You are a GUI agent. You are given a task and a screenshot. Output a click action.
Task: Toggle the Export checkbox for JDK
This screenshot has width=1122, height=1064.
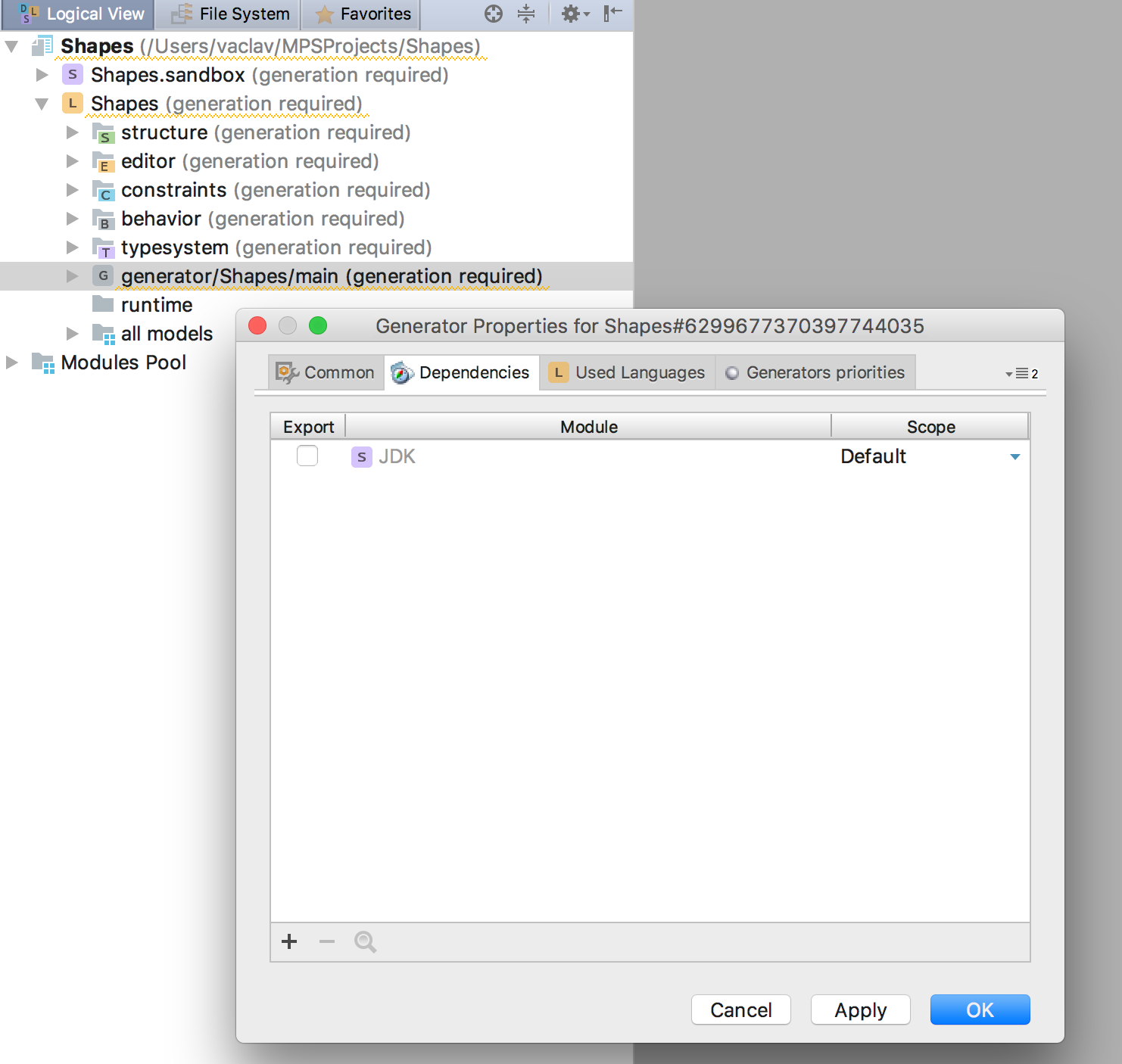tap(307, 456)
